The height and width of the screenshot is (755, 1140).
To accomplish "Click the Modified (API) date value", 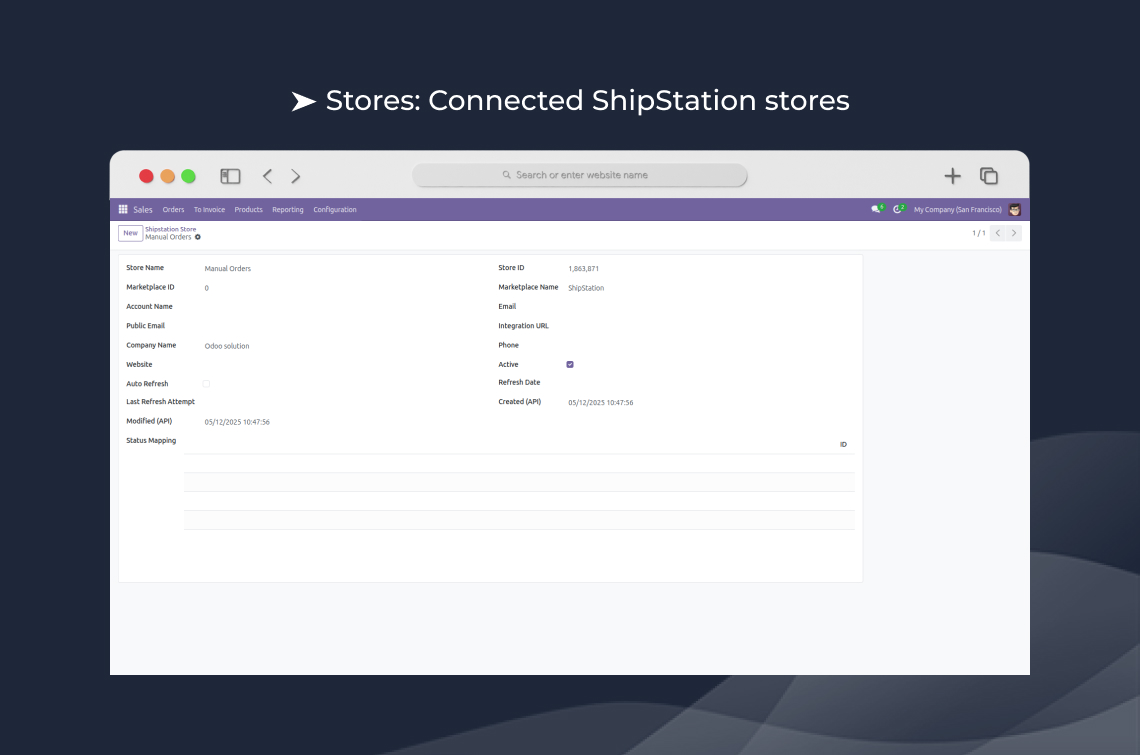I will [237, 422].
